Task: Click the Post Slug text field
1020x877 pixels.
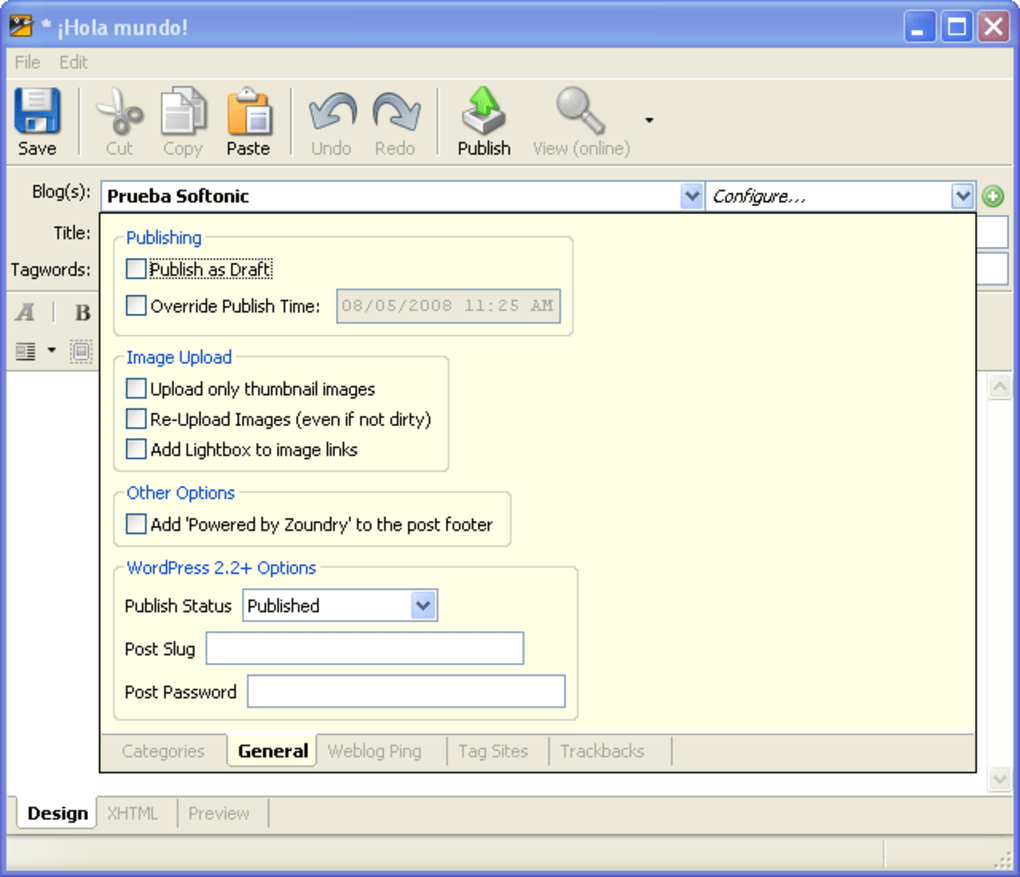Action: (365, 649)
